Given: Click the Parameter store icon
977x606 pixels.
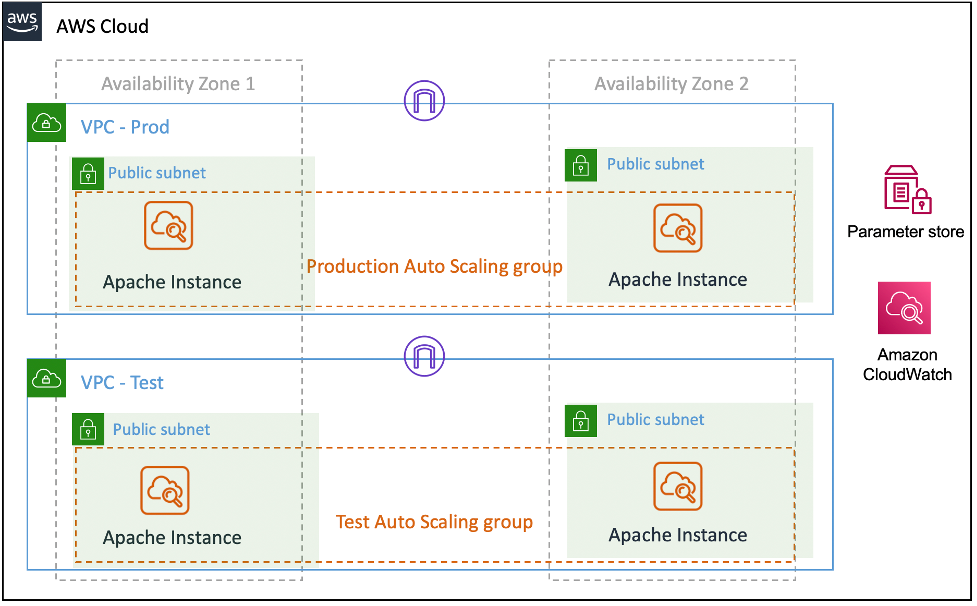Looking at the screenshot, I should click(905, 190).
